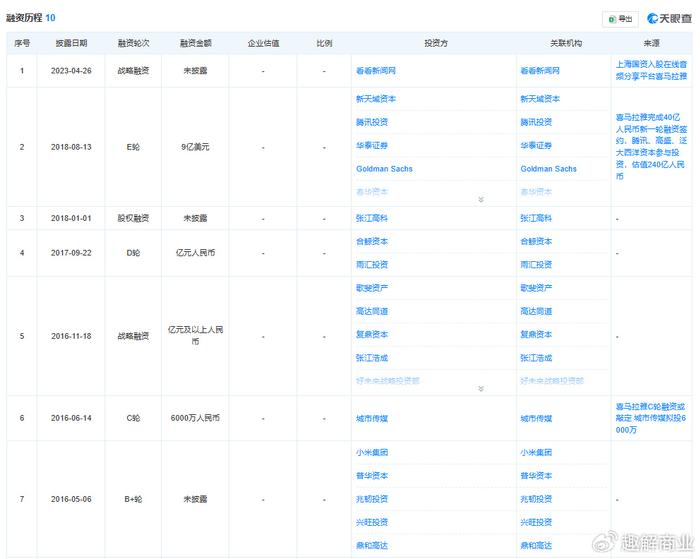Click the 融资轮次 column header
700x559 pixels.
[133, 43]
